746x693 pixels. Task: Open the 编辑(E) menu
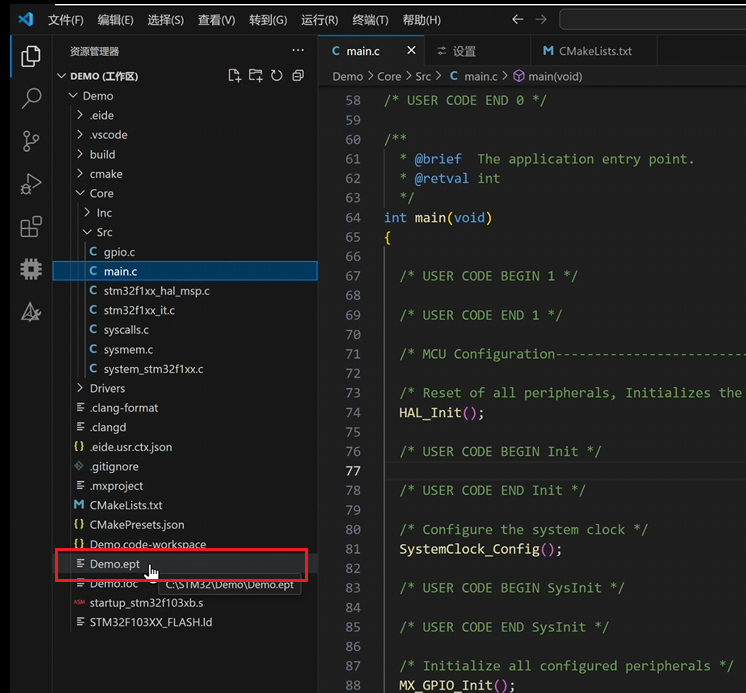point(116,20)
